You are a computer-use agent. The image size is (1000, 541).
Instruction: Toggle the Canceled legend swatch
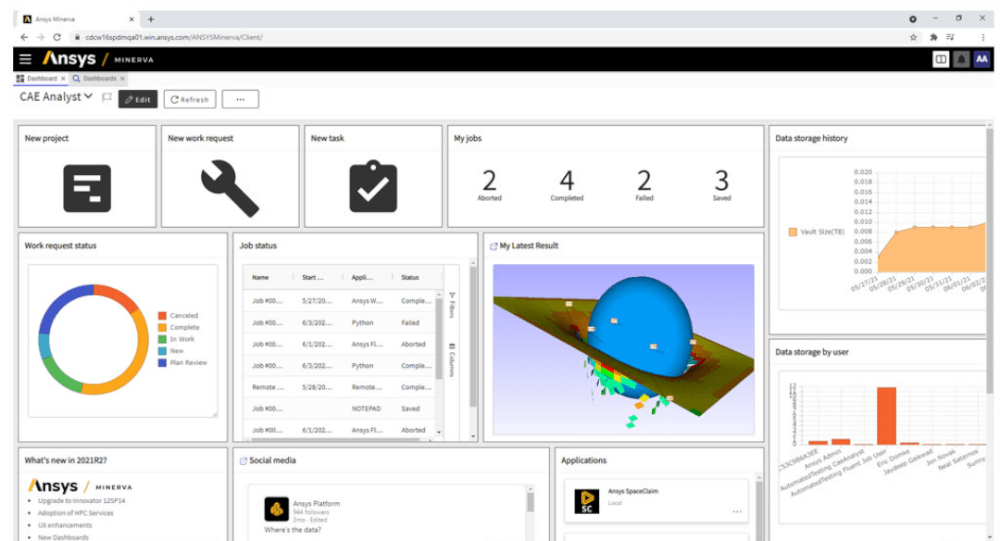[162, 315]
